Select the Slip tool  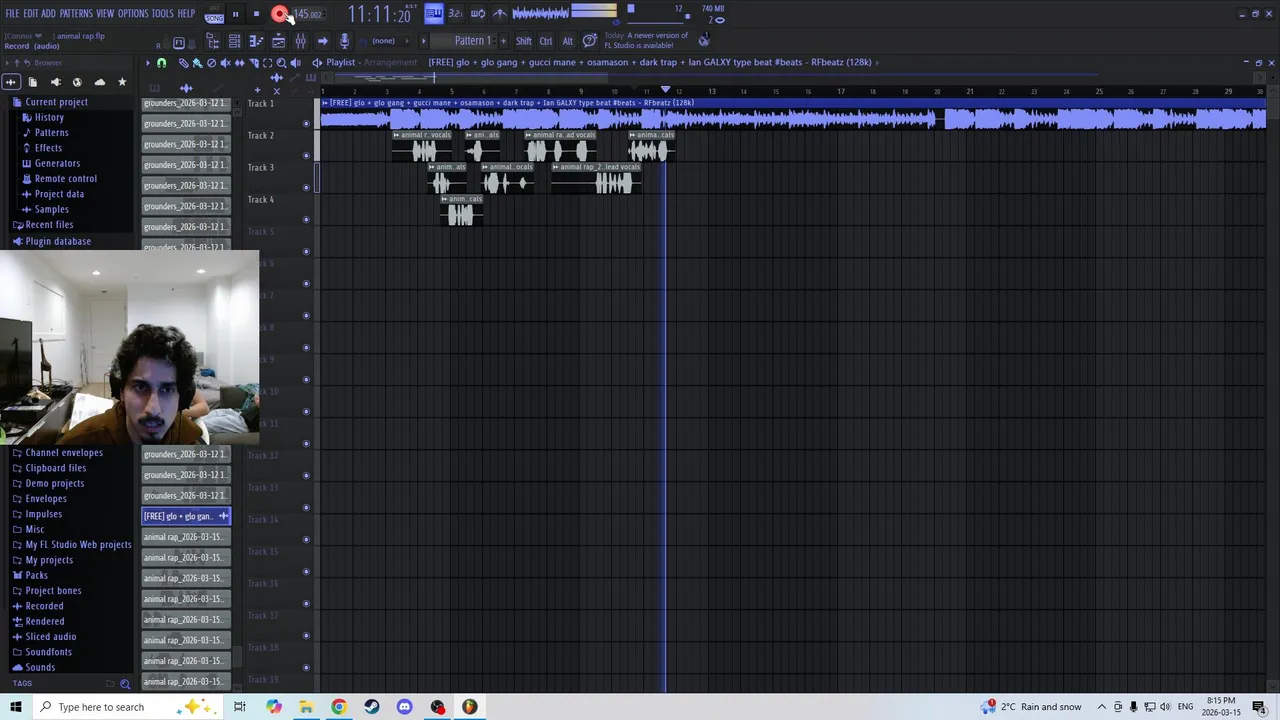point(239,63)
